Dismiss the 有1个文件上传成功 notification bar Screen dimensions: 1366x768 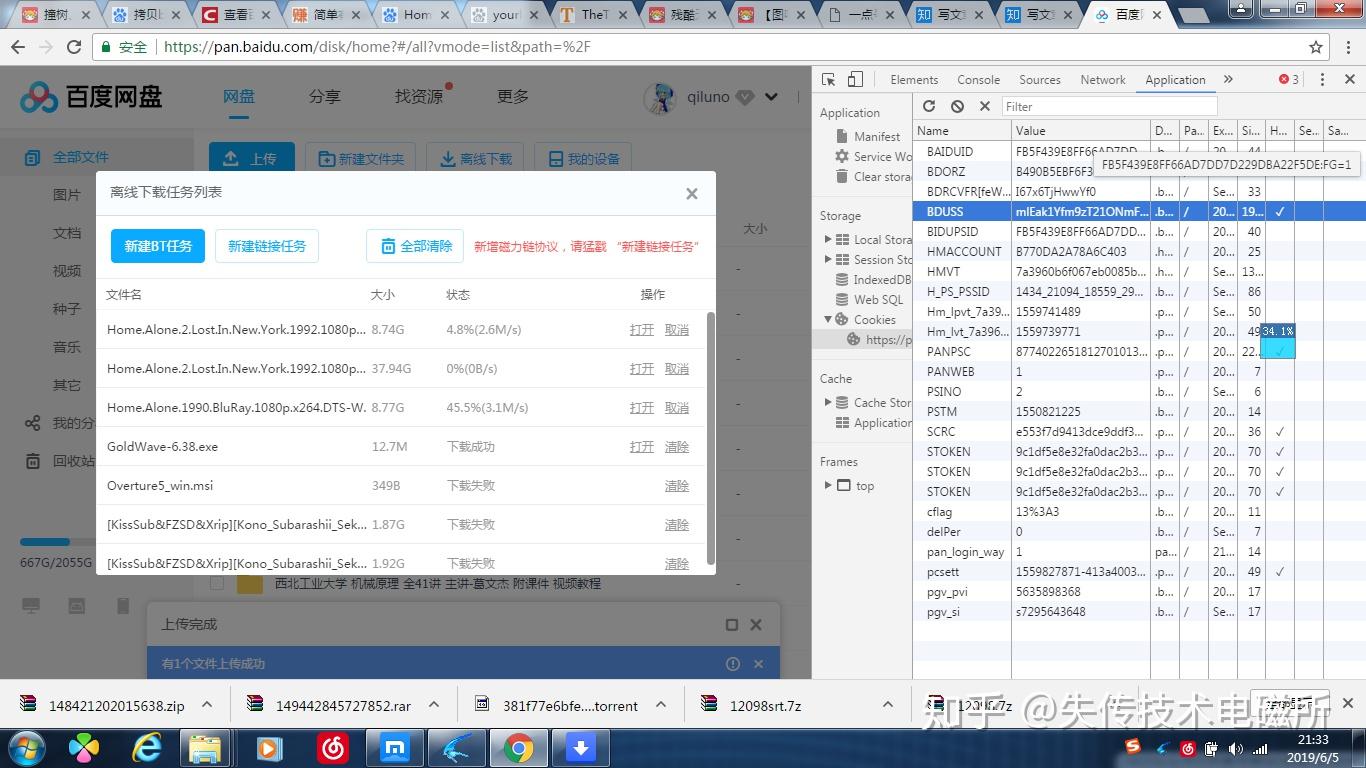(758, 664)
